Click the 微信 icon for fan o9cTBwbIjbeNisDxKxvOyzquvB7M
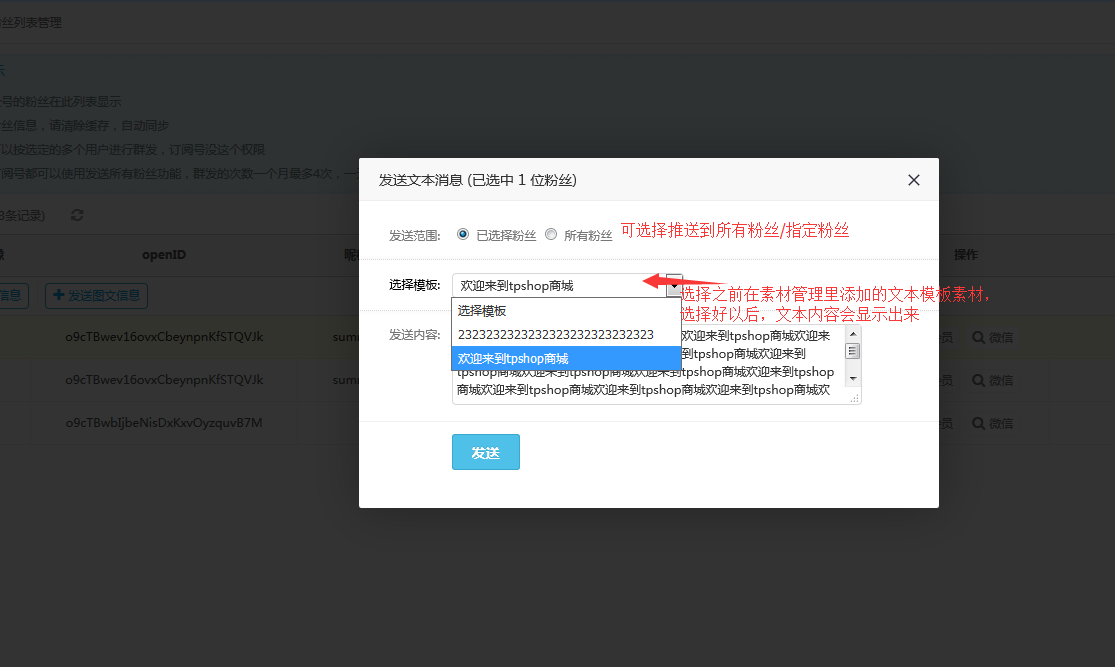This screenshot has height=667, width=1115. click(x=992, y=423)
